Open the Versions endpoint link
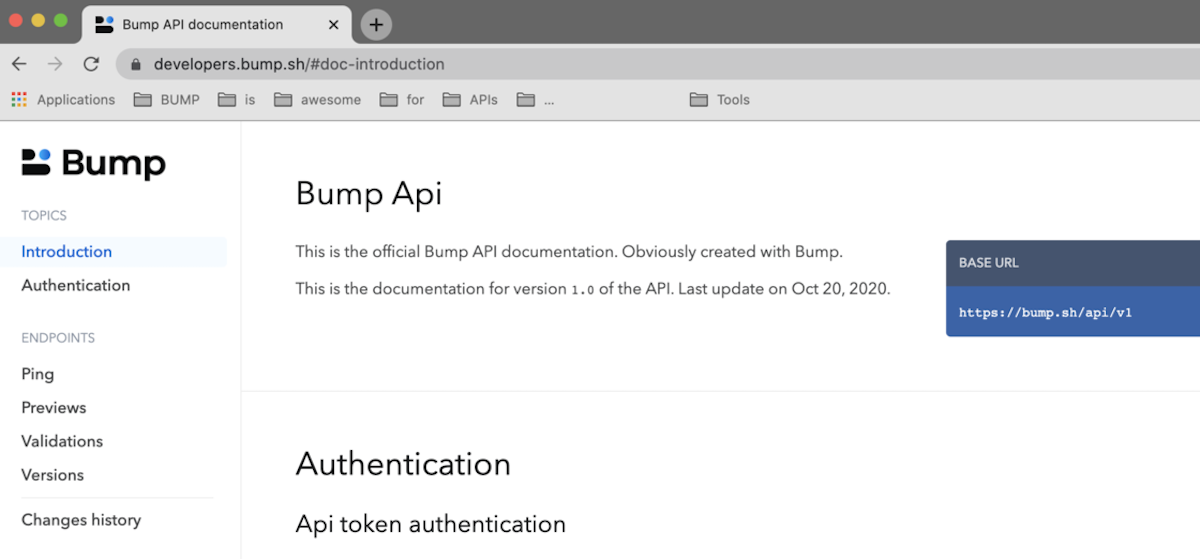 coord(53,475)
